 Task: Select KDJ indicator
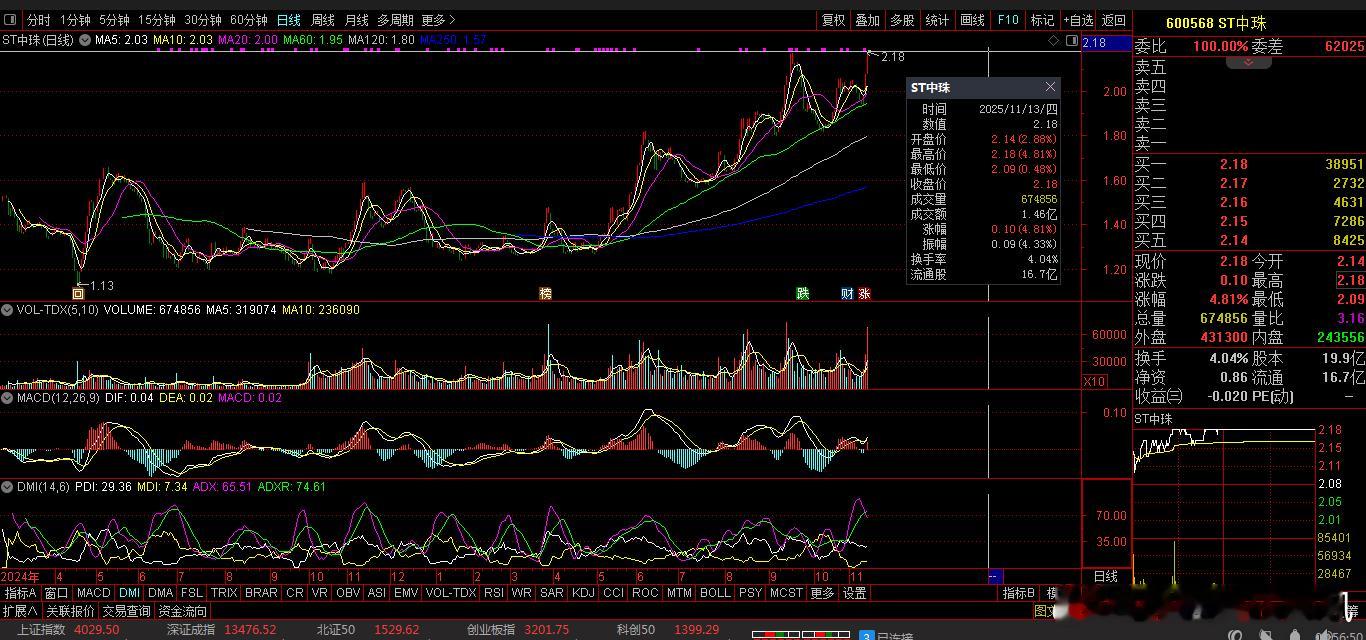click(x=583, y=593)
